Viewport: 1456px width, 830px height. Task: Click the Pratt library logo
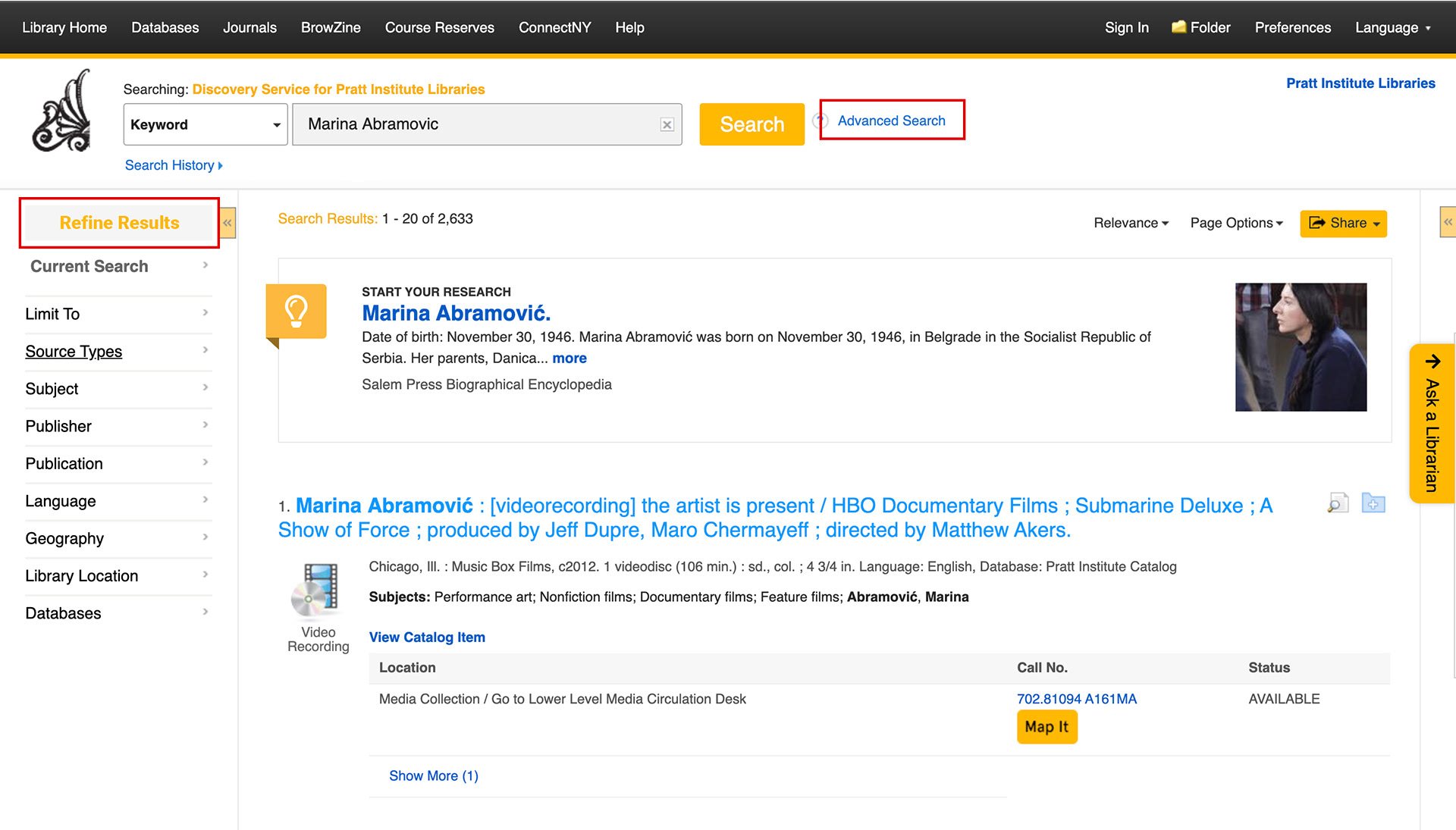(61, 111)
